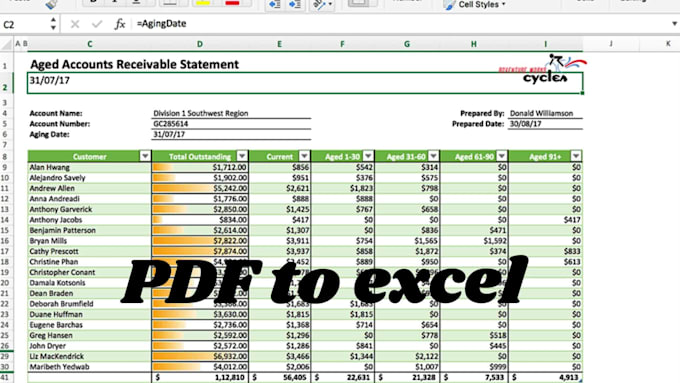Open the text orientation tool

pos(323,4)
